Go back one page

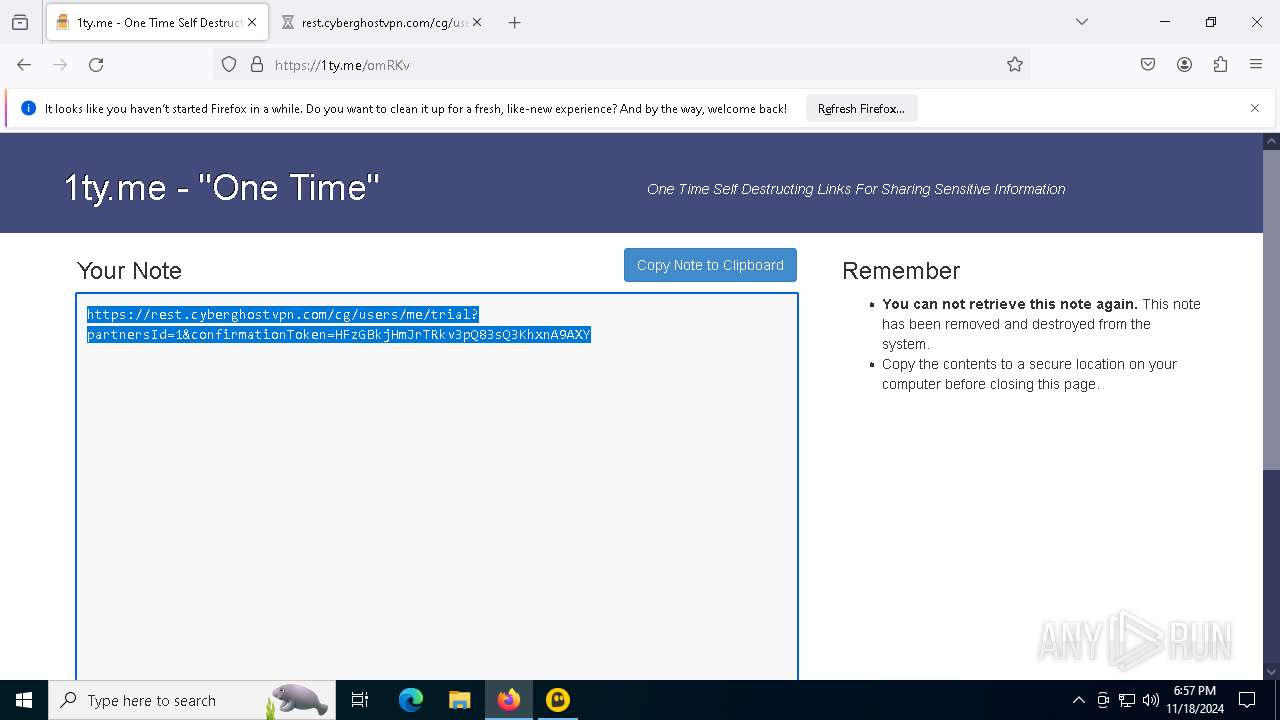tap(24, 65)
